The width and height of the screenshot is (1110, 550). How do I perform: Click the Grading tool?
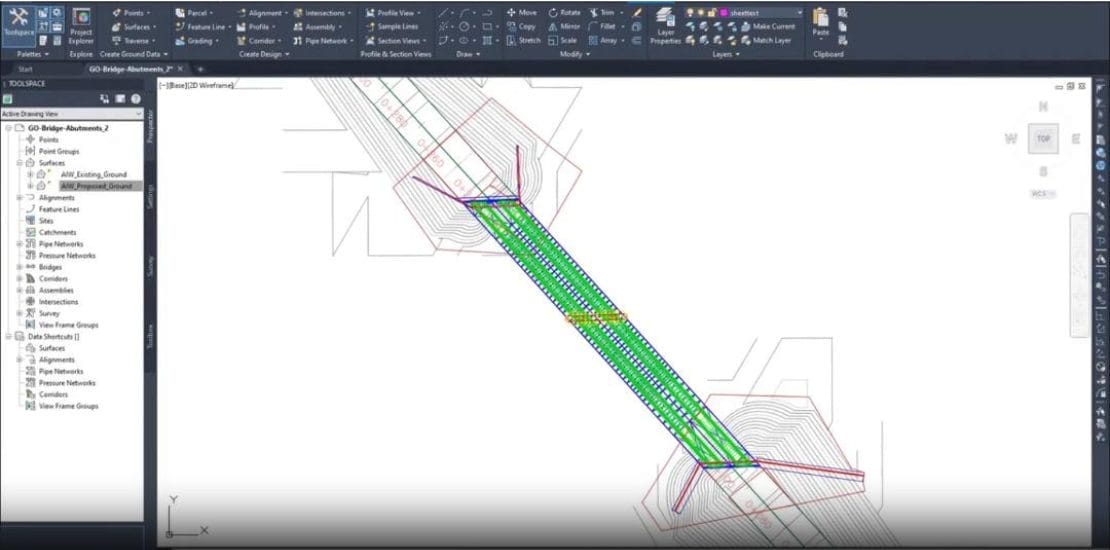[196, 41]
